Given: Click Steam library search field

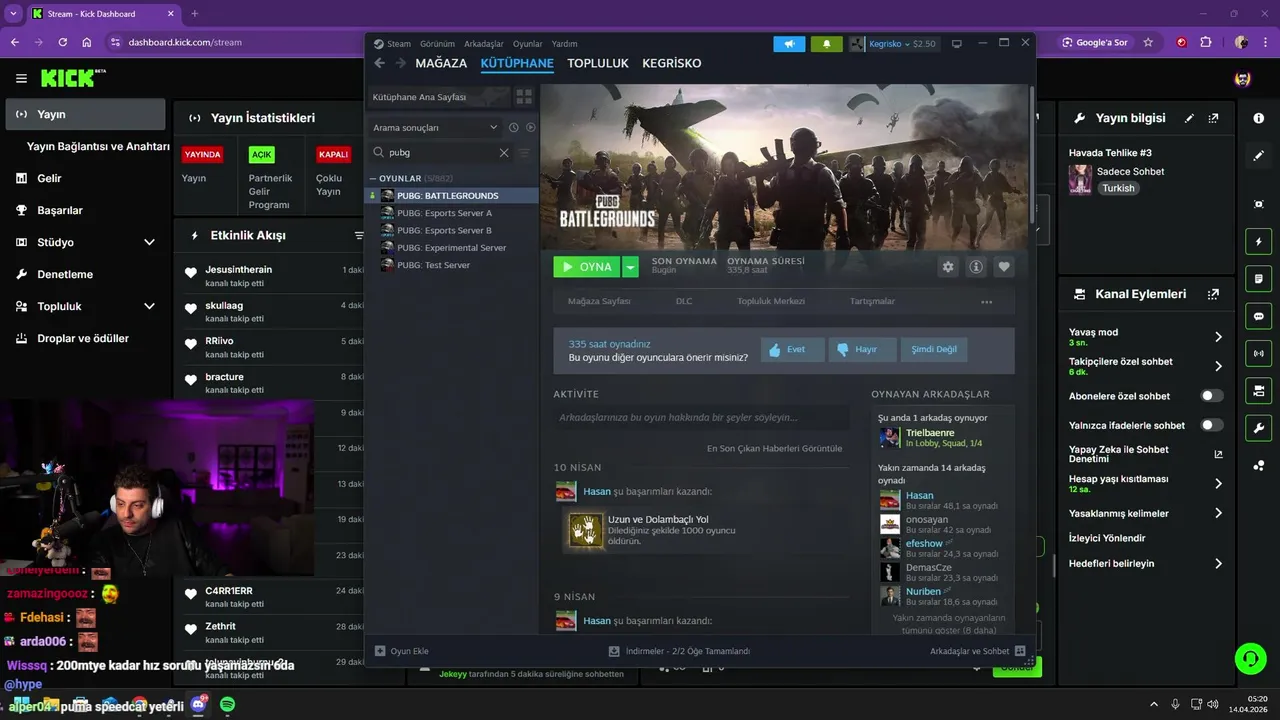Looking at the screenshot, I should pos(440,153).
